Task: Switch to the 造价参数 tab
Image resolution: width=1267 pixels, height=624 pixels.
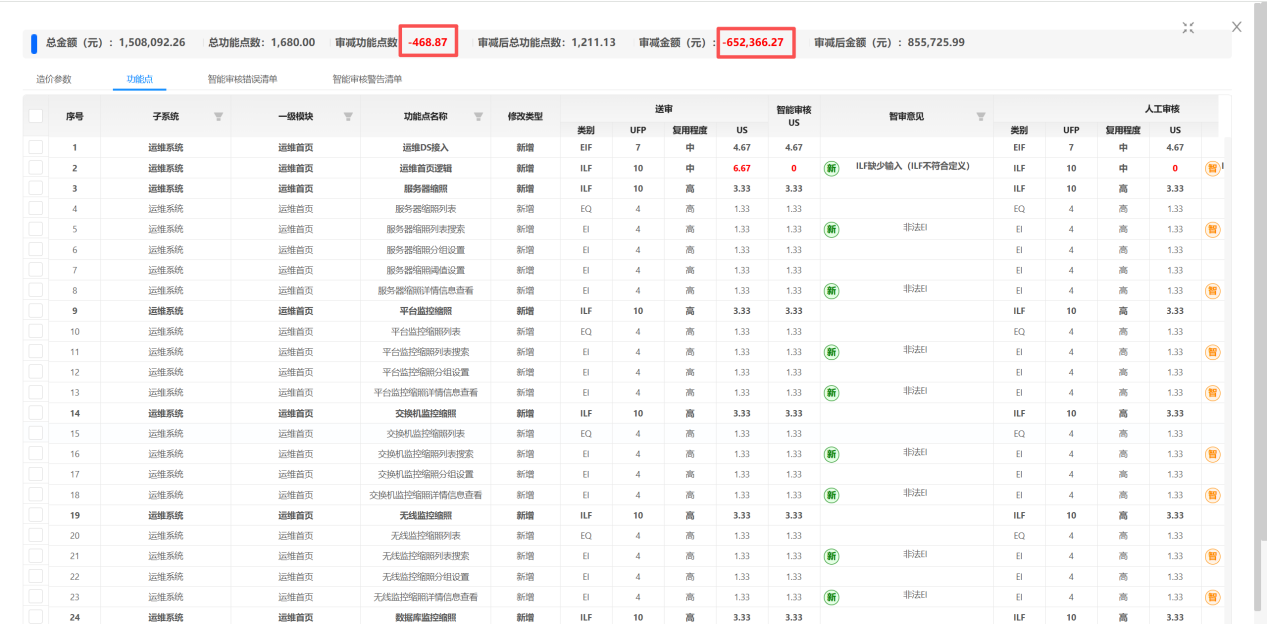Action: click(54, 79)
